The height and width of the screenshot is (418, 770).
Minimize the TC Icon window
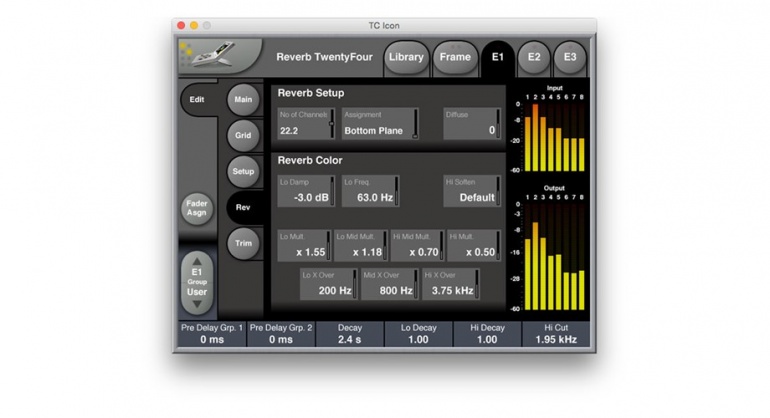(x=194, y=25)
